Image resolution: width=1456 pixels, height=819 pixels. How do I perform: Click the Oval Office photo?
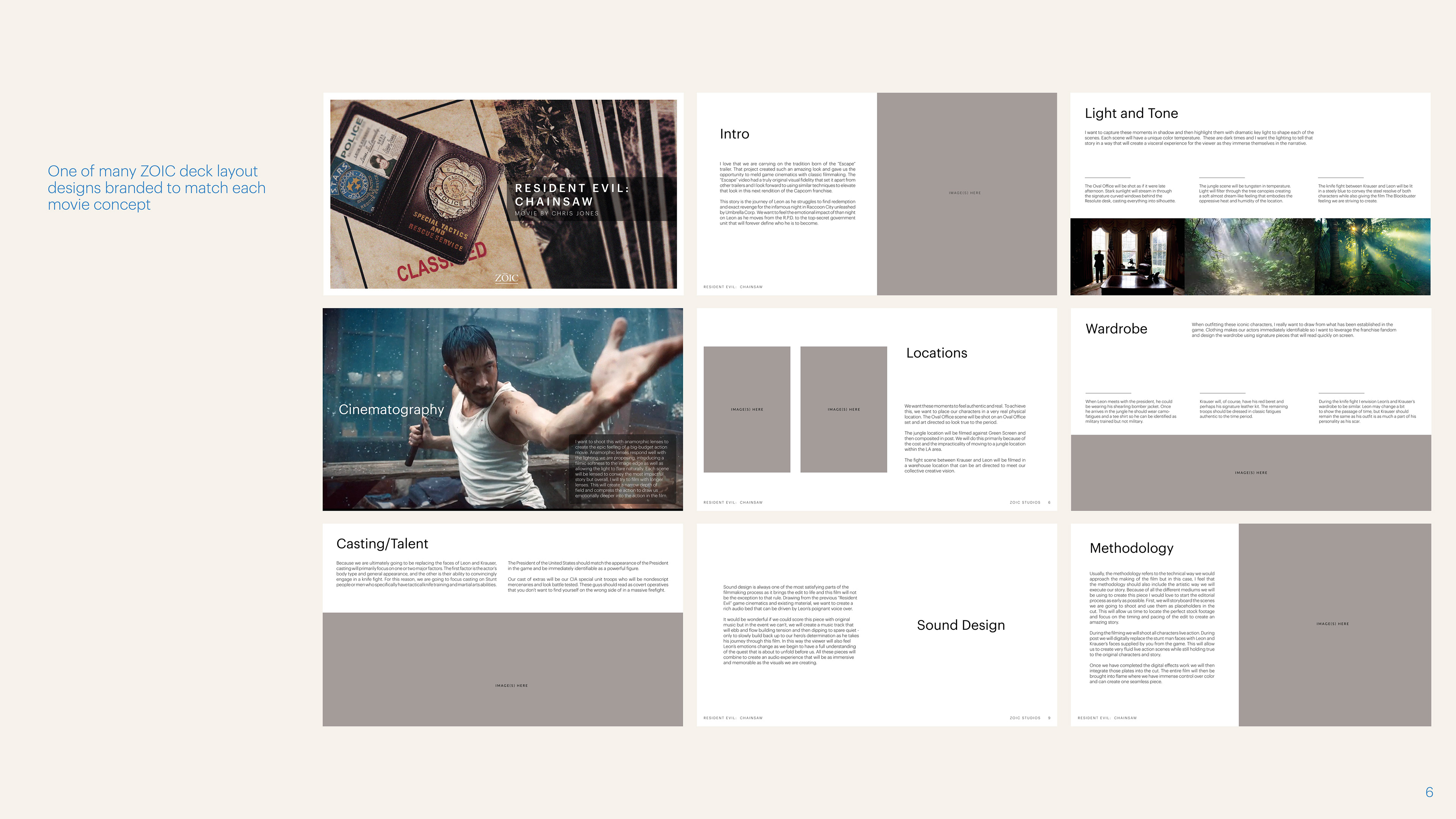1127,257
